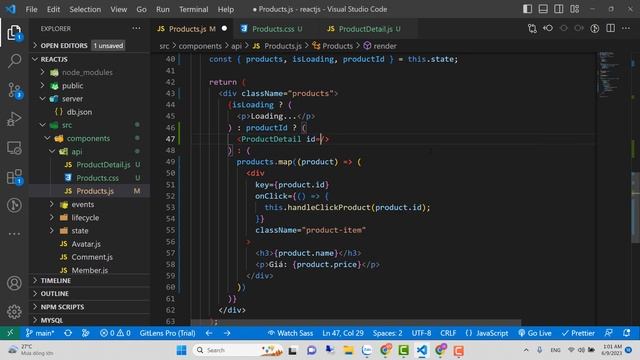This screenshot has width=640, height=360.
Task: Go to previous change icon in editor toolbar
Action: (548, 28)
